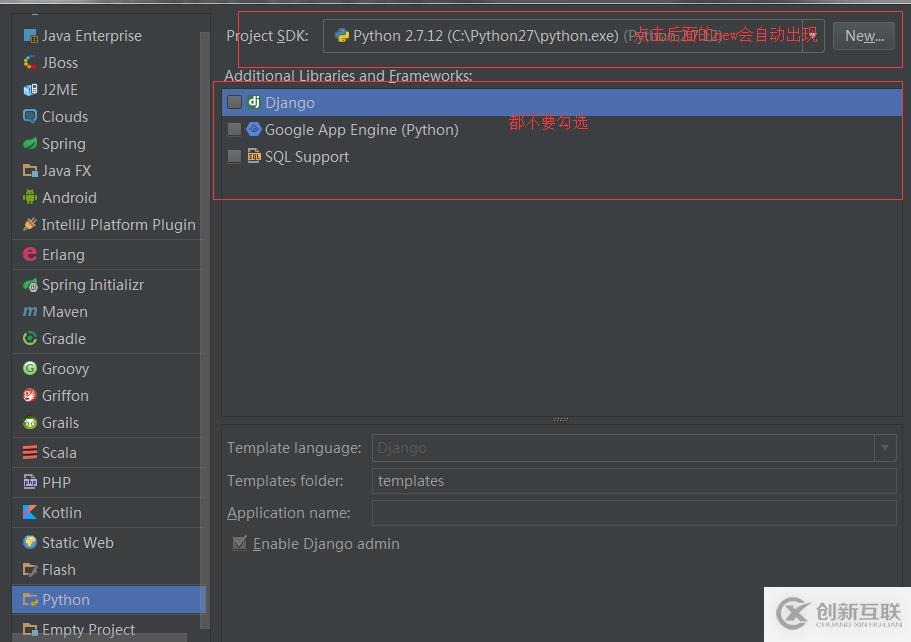Toggle the Enable Django admin checkbox
The width and height of the screenshot is (911, 642).
point(240,543)
